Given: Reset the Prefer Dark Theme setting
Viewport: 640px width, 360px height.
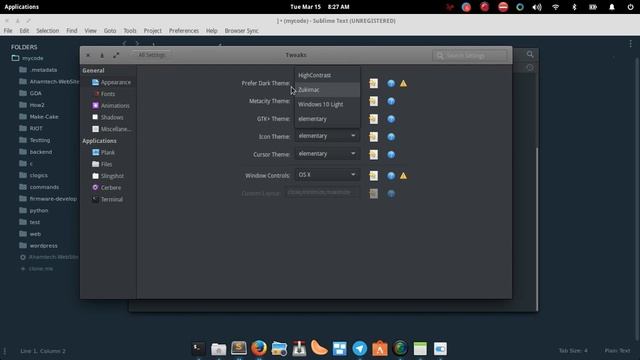Looking at the screenshot, I should [373, 83].
